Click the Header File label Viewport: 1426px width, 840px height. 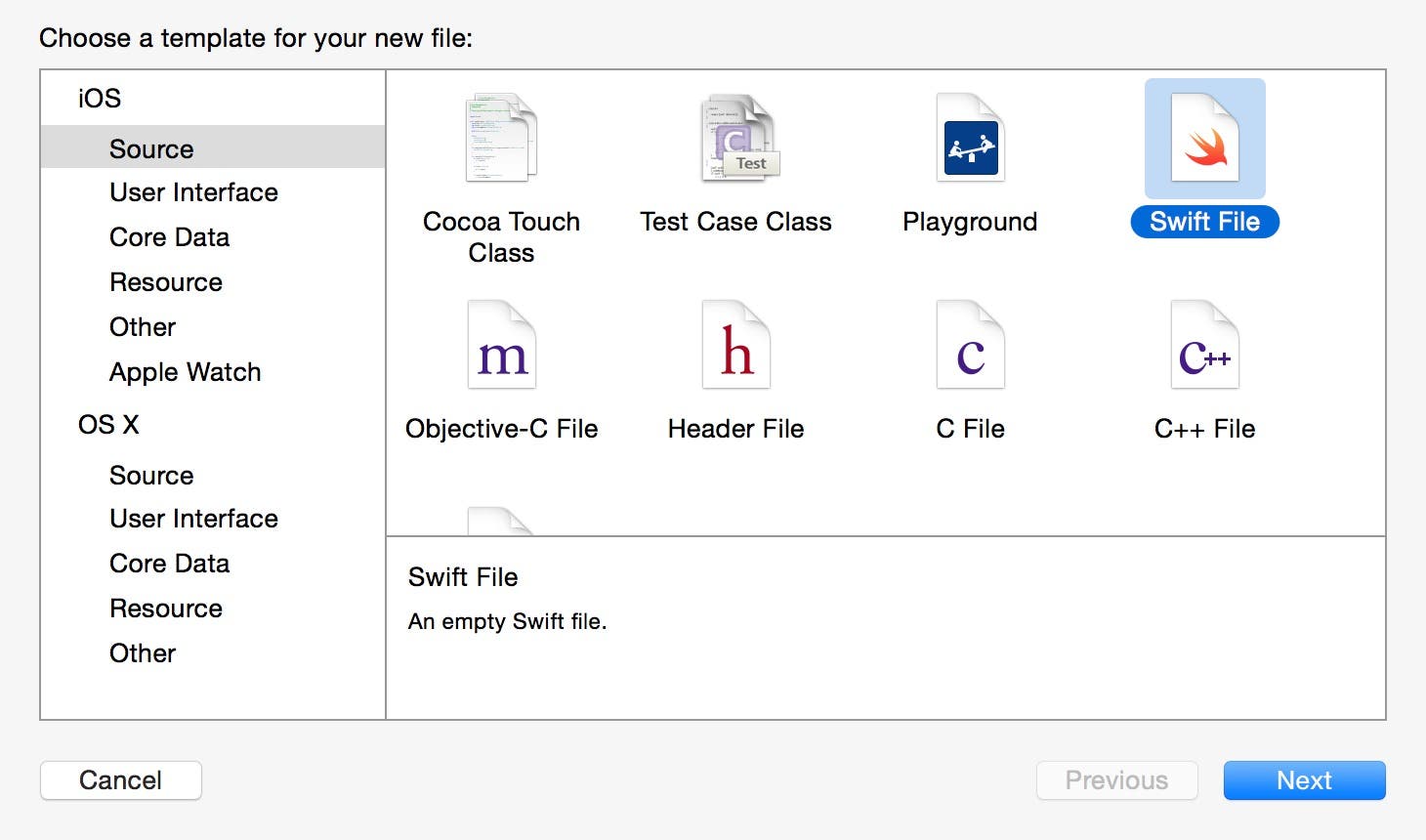(x=735, y=429)
